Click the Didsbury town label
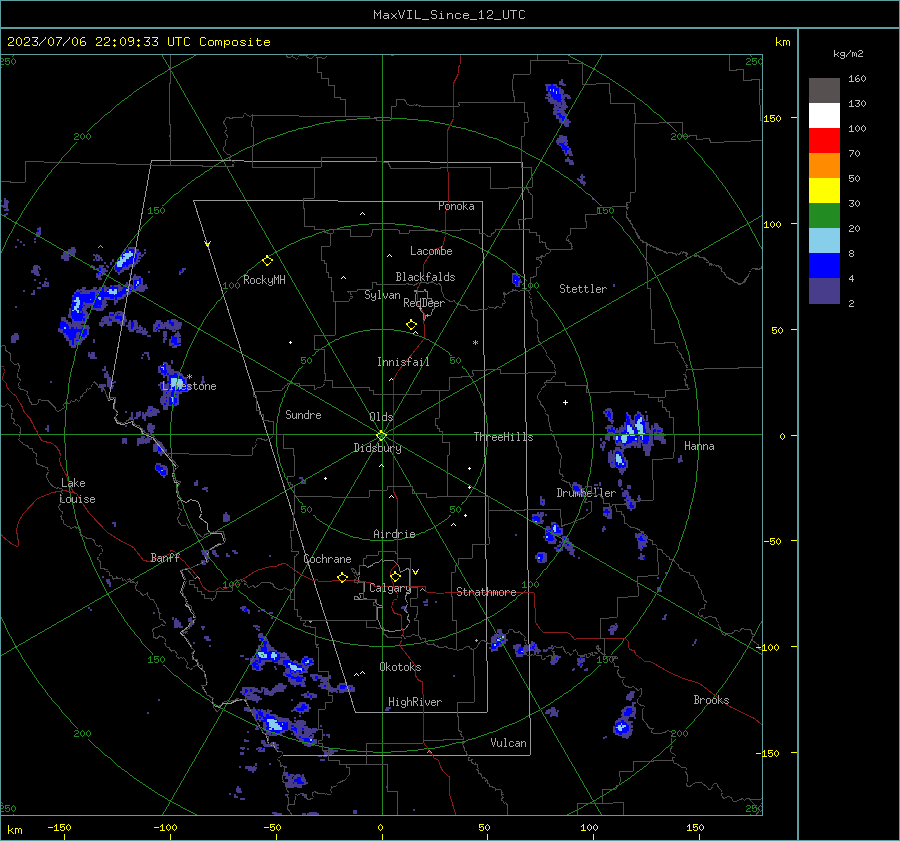 [377, 448]
